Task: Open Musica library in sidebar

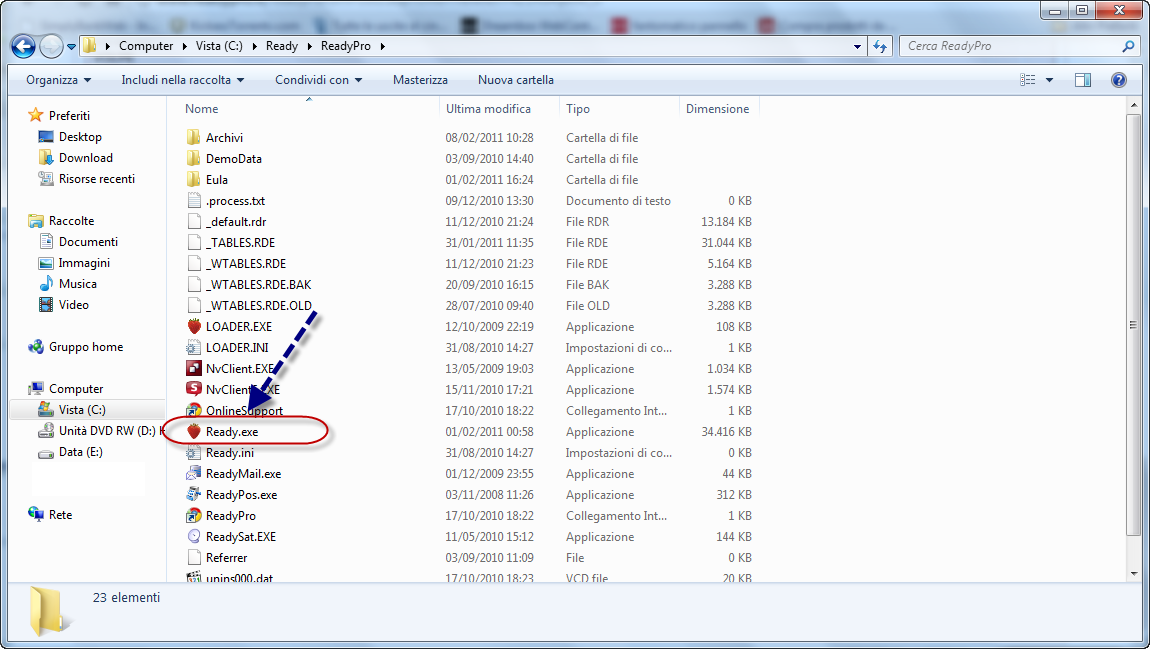Action: click(x=78, y=284)
